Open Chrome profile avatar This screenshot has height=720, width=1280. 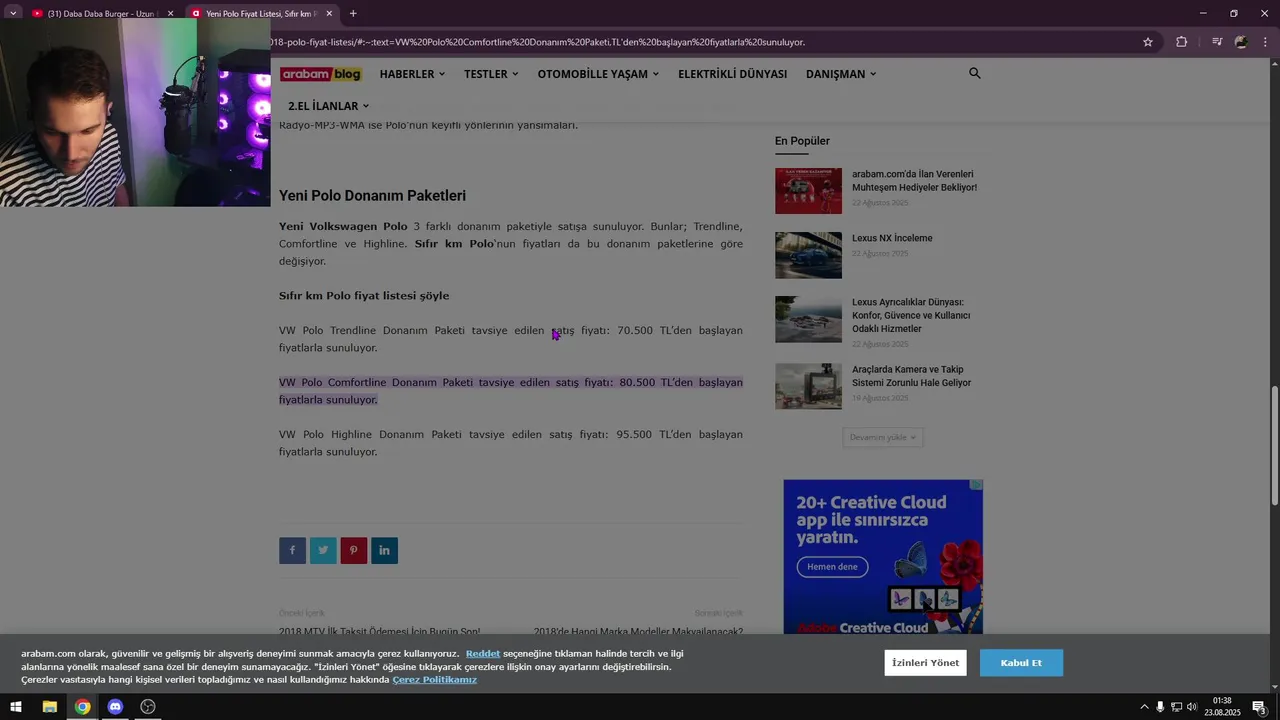point(1241,42)
